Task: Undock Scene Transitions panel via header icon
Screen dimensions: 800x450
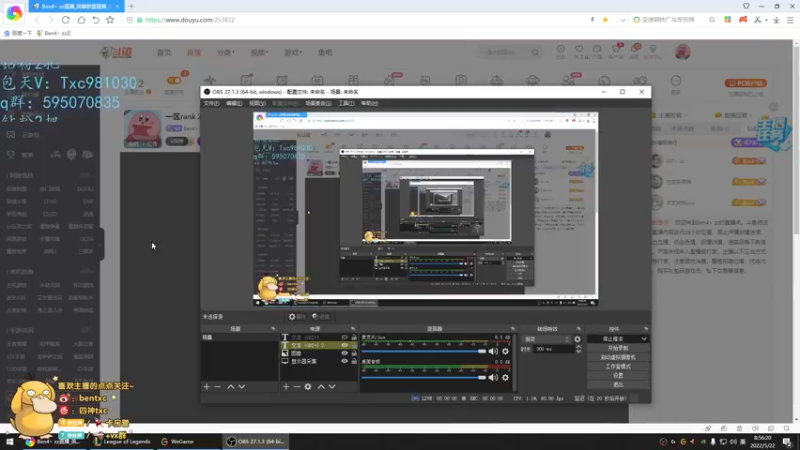Action: coord(579,329)
